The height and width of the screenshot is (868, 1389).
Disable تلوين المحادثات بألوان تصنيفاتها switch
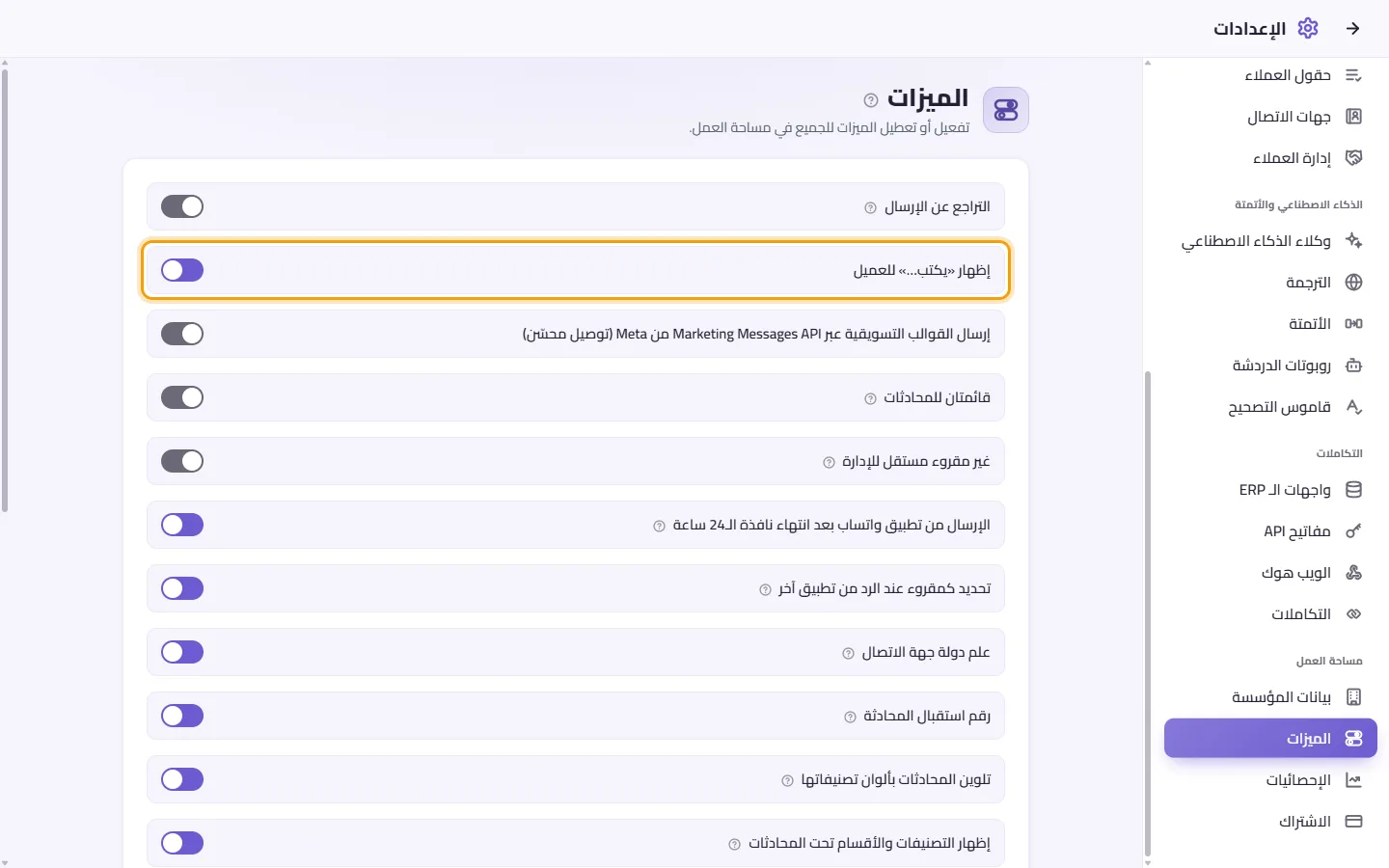point(182,779)
